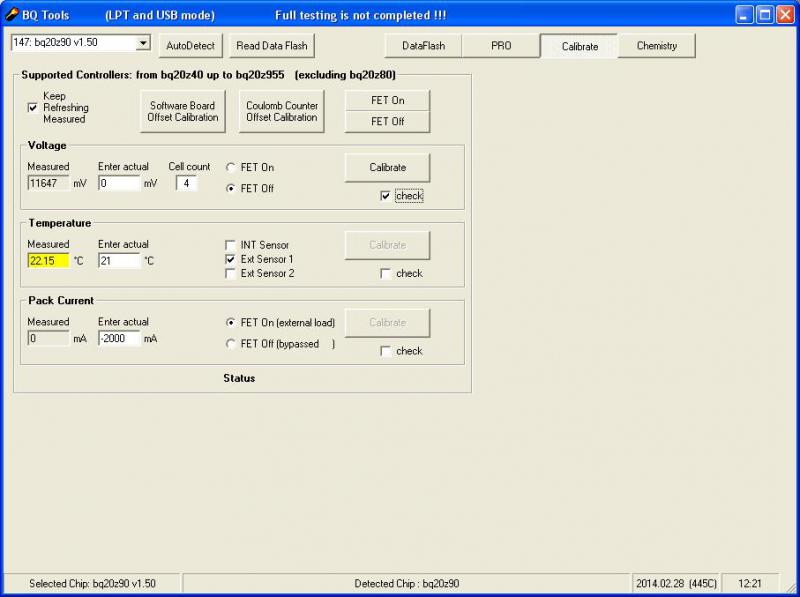The height and width of the screenshot is (597, 800).
Task: Click the Pack Current Calibrate button
Action: coord(387,323)
